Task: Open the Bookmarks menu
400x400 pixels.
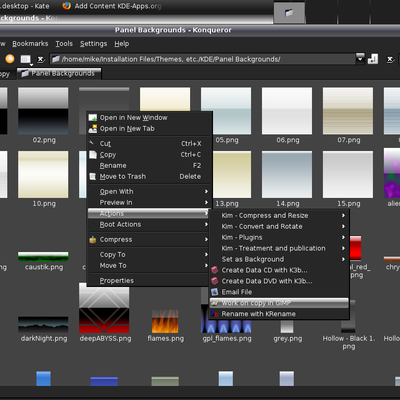Action: point(30,44)
